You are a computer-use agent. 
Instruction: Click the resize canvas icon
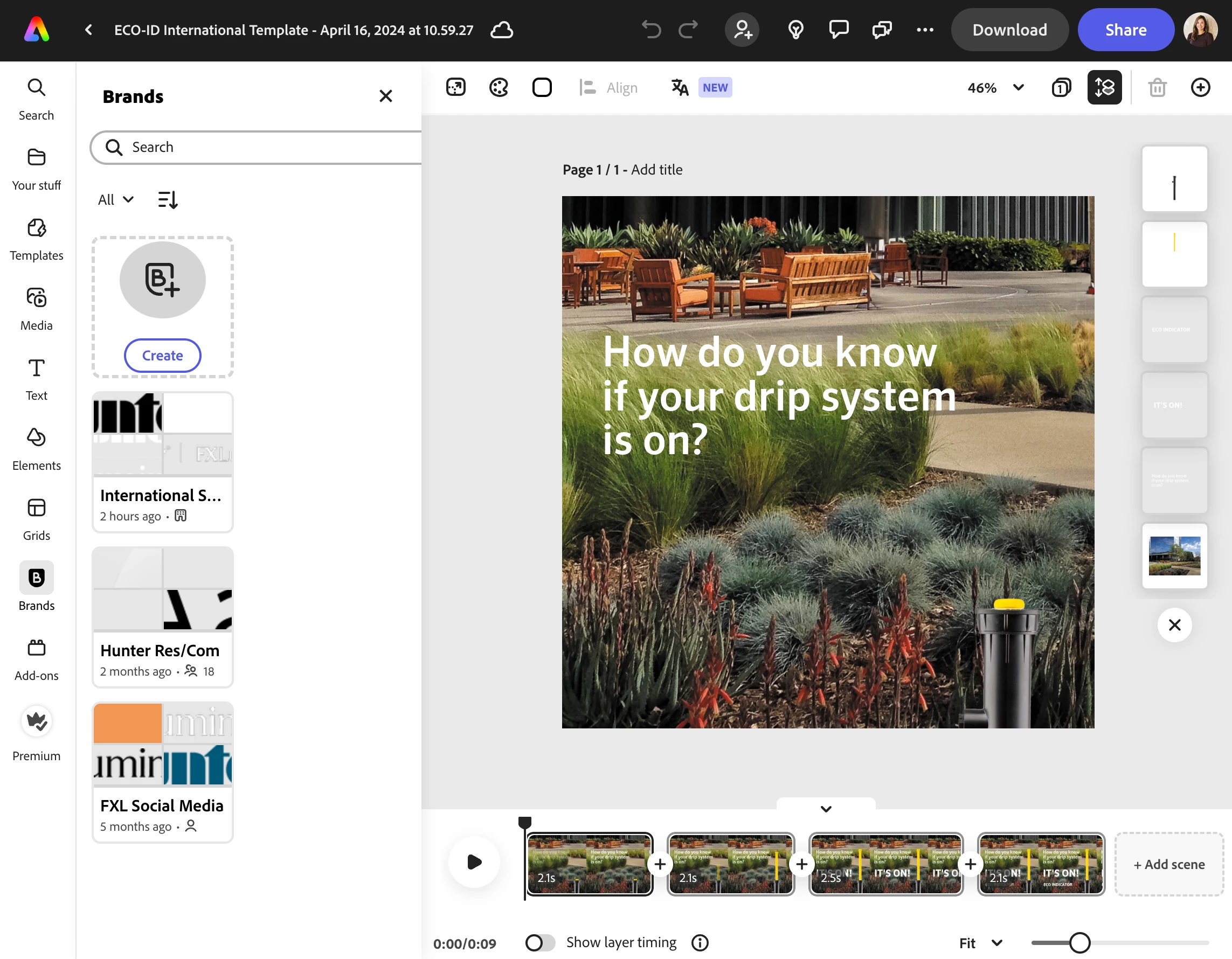pyautogui.click(x=456, y=87)
